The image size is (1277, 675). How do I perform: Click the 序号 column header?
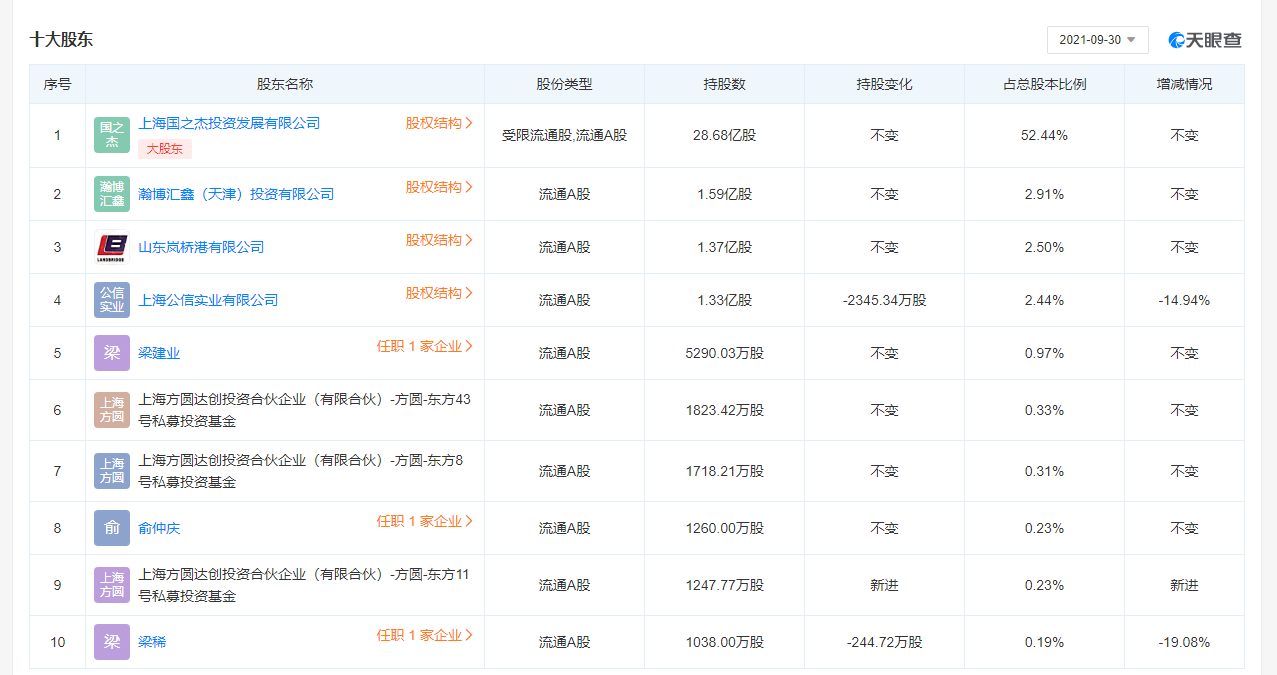57,85
